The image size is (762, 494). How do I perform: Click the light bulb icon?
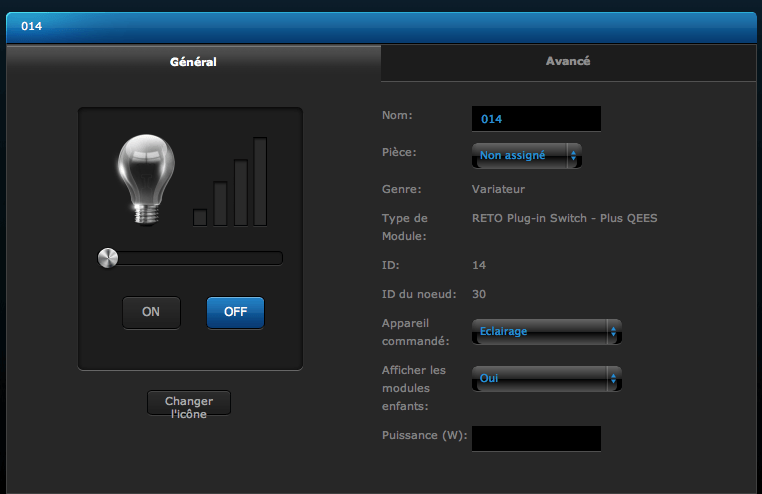click(146, 180)
